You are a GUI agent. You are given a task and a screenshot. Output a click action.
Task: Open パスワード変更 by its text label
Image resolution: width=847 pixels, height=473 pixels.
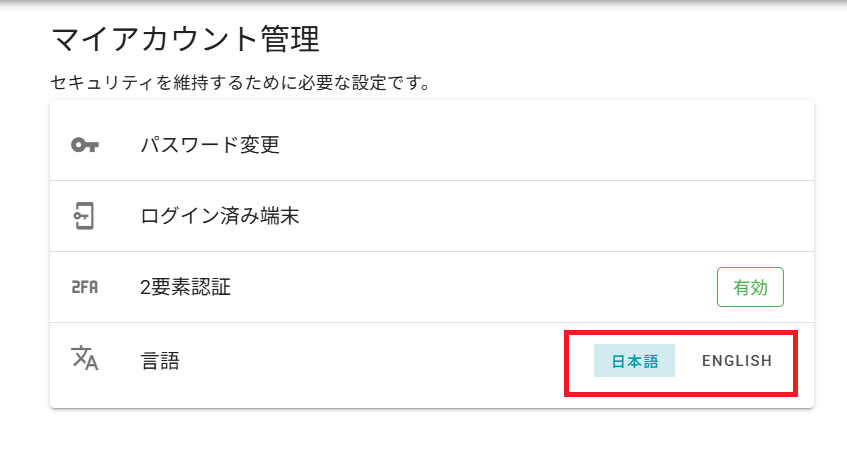(x=210, y=145)
